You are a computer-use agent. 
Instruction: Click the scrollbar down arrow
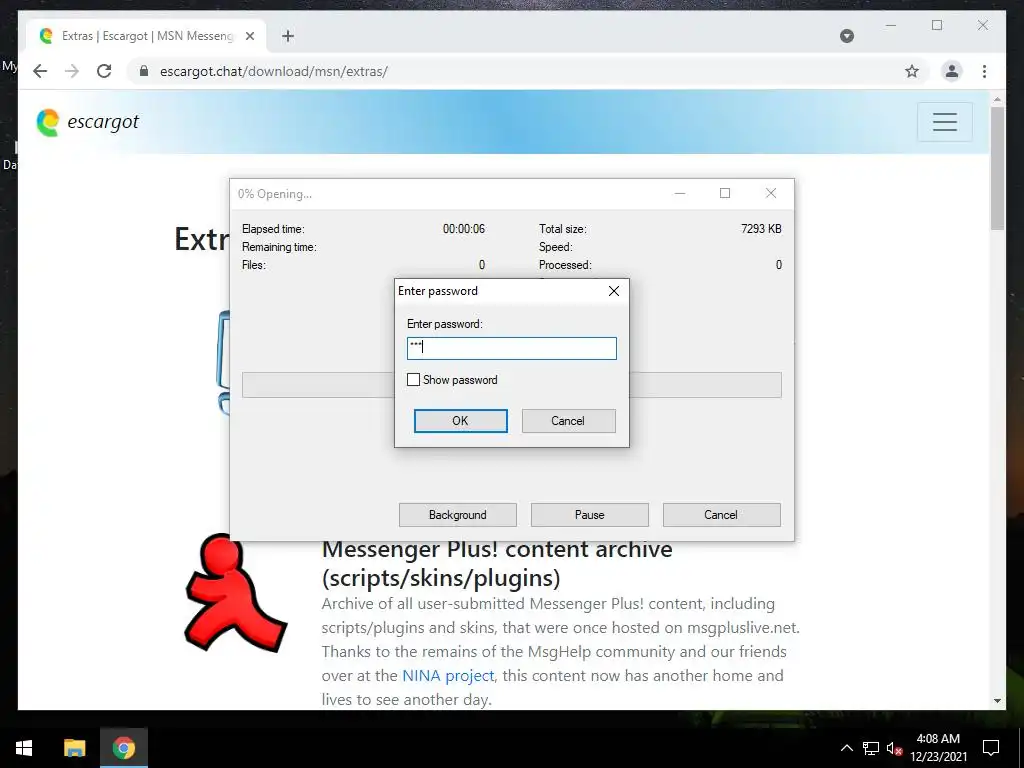[997, 701]
